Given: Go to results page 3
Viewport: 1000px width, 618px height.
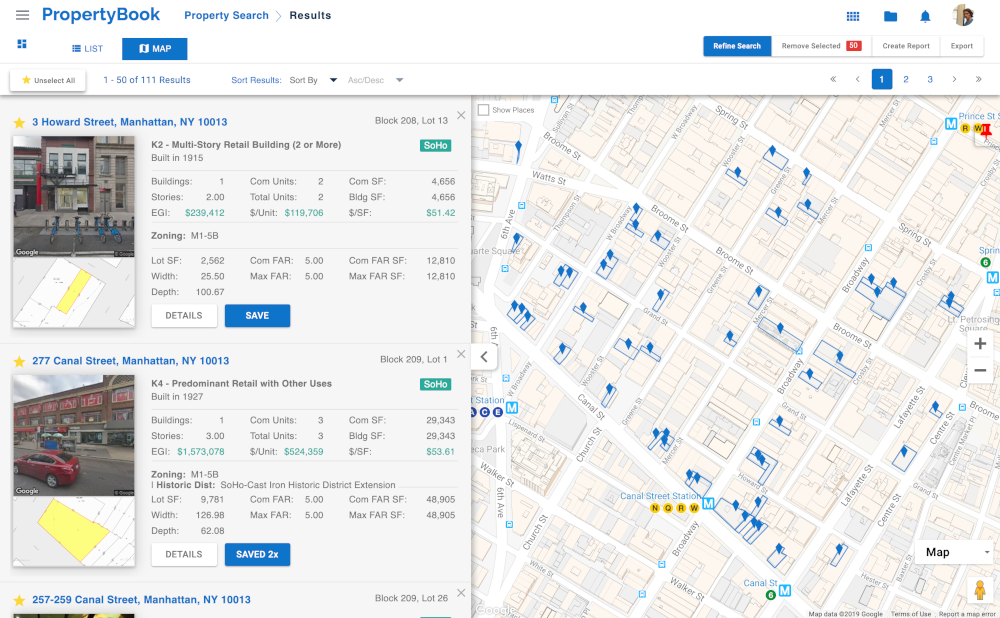Looking at the screenshot, I should pos(930,80).
